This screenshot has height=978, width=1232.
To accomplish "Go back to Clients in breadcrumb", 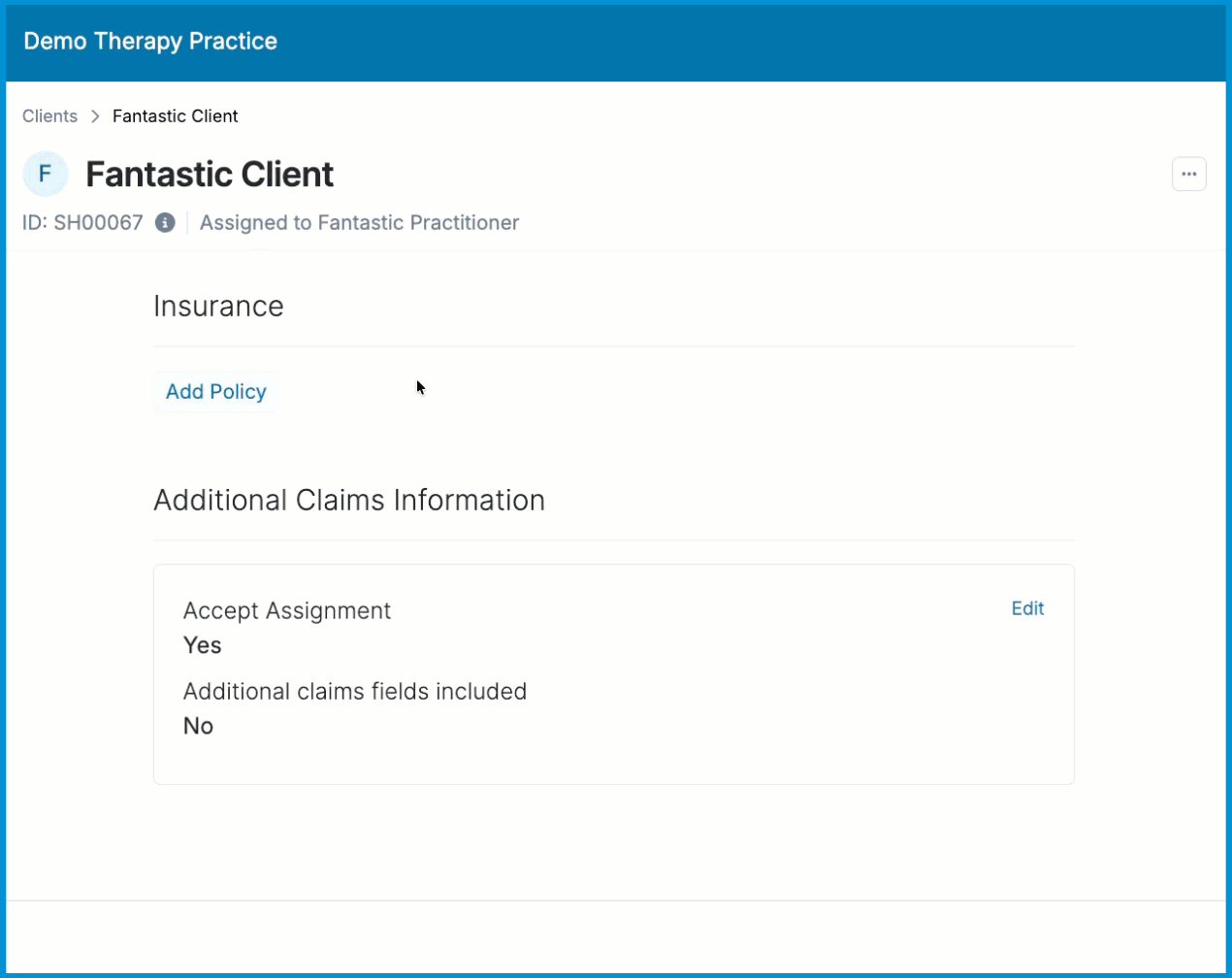I will [49, 115].
